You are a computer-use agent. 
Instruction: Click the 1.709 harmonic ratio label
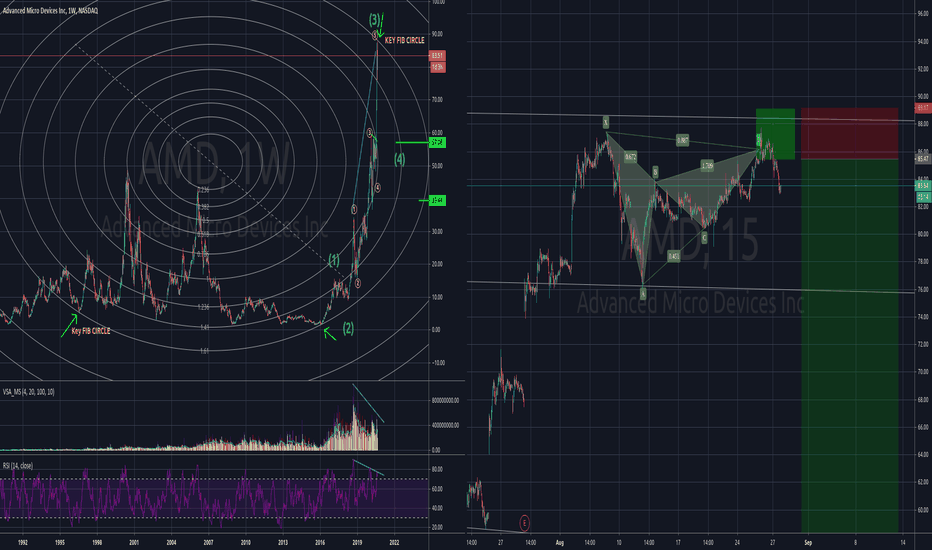[707, 165]
